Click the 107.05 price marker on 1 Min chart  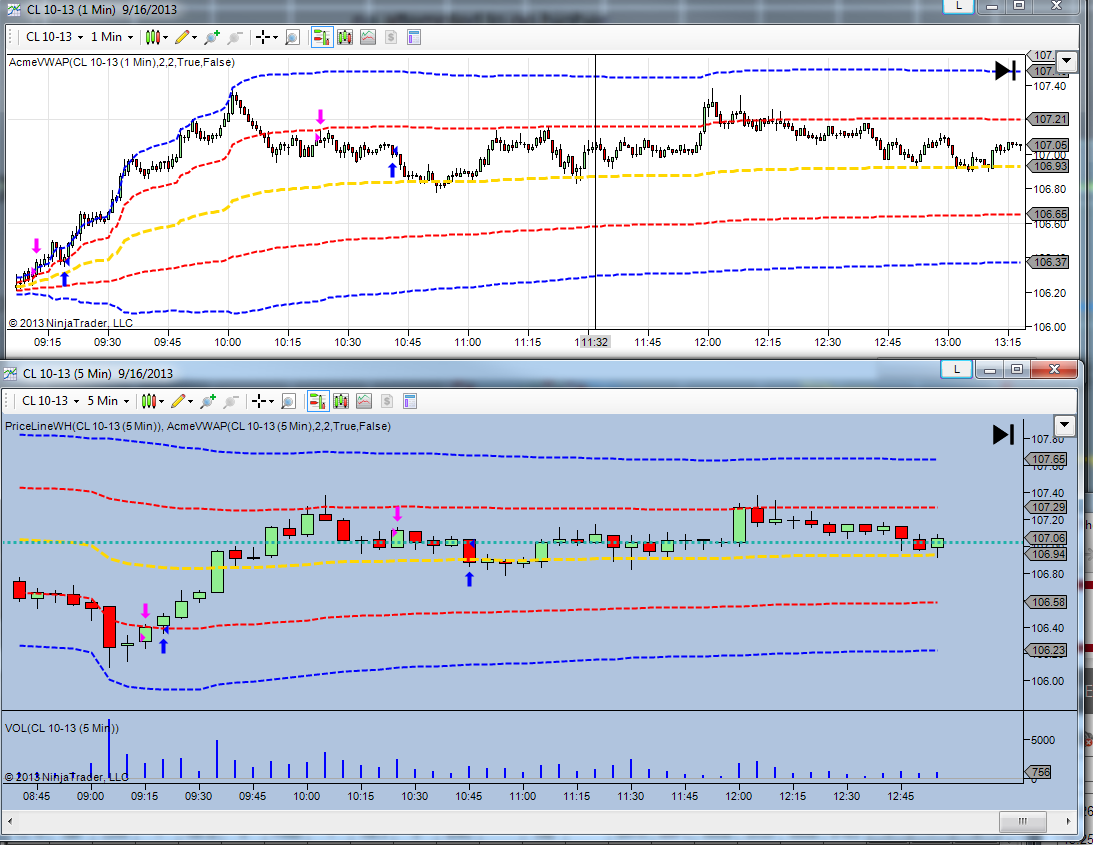pyautogui.click(x=1049, y=145)
